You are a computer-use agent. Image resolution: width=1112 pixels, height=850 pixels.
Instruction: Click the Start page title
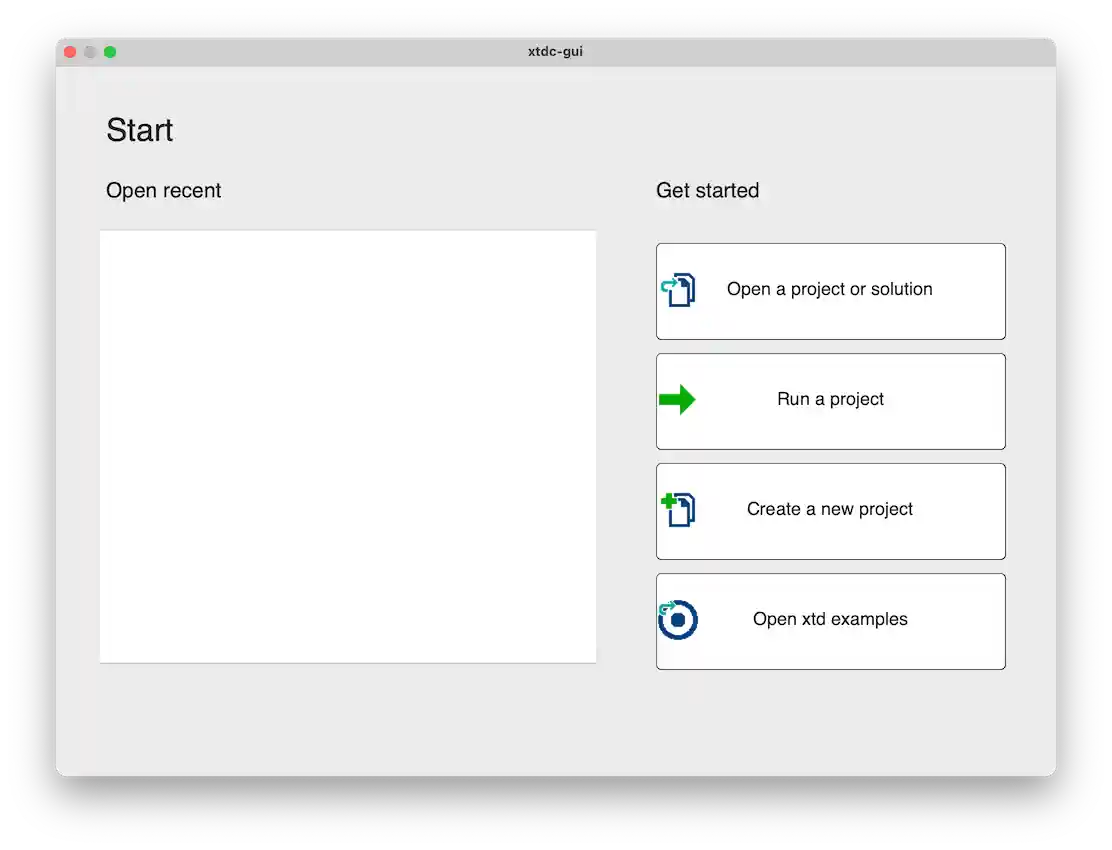(x=139, y=129)
